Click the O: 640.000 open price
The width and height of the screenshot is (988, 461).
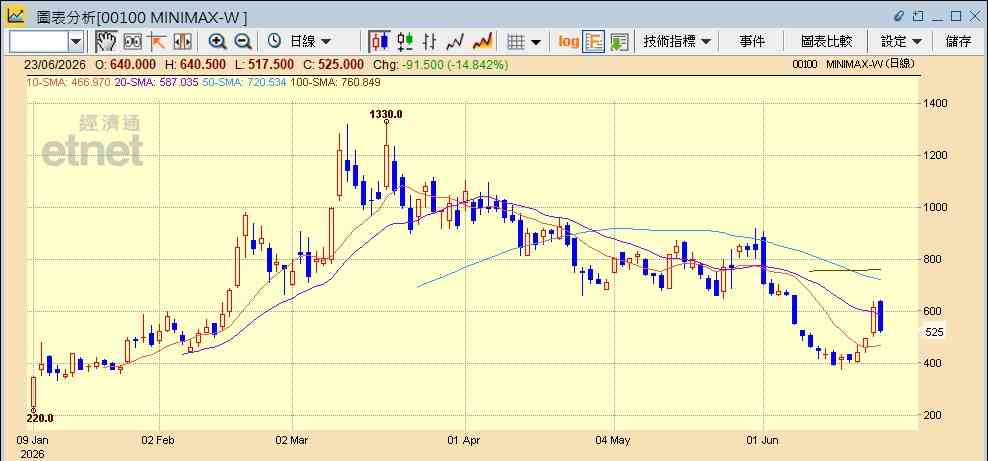tap(126, 65)
